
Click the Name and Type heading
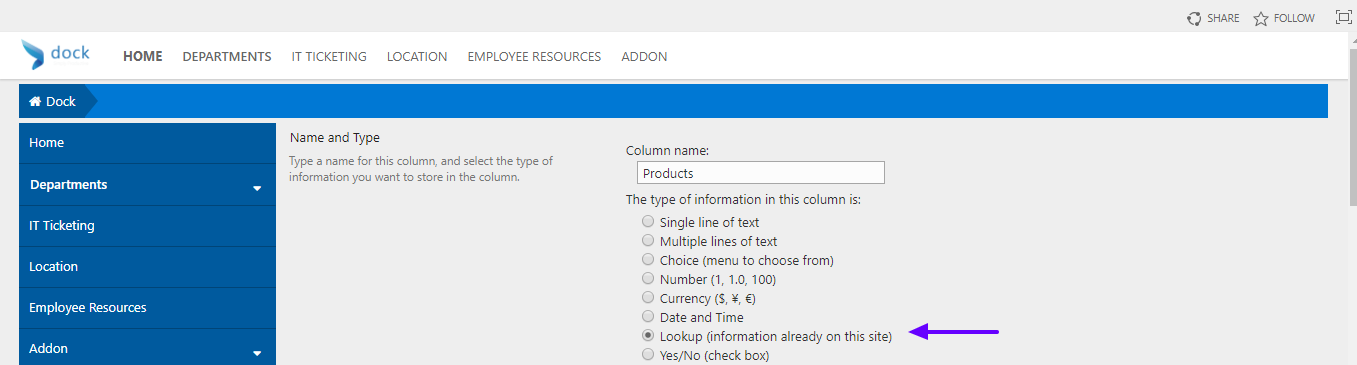pos(335,138)
